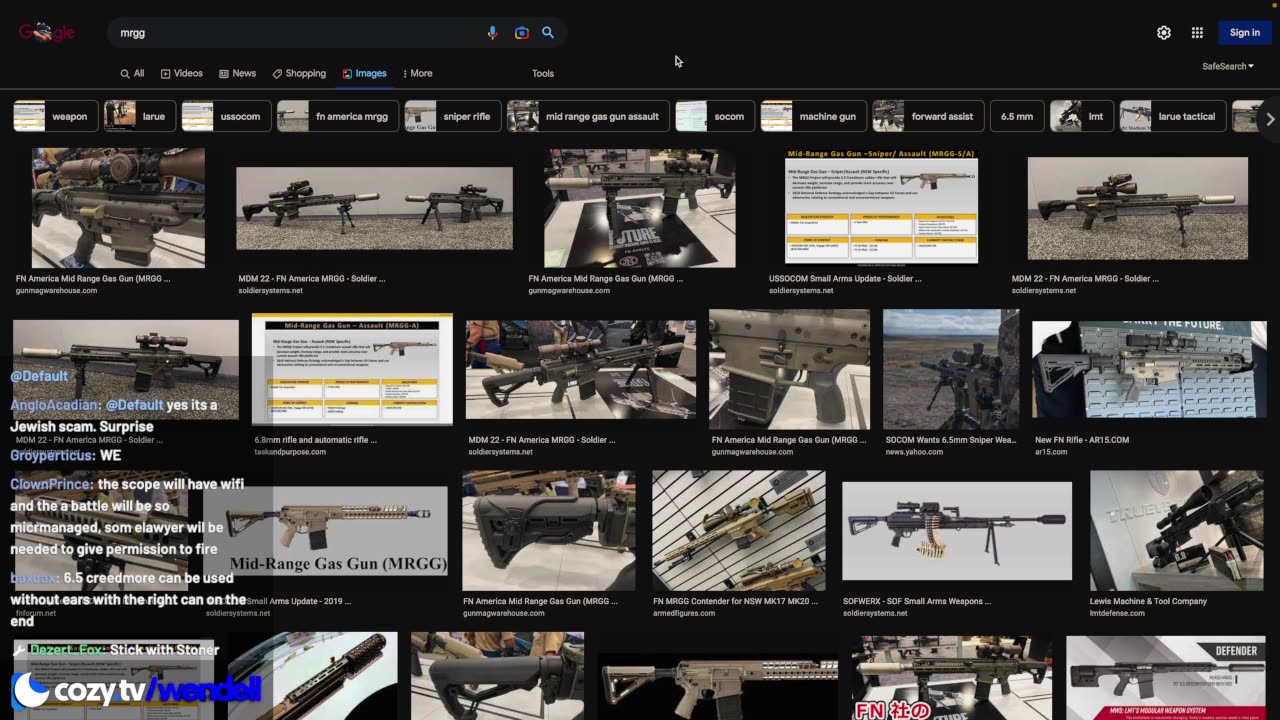Image resolution: width=1280 pixels, height=720 pixels.
Task: Open the SOFWERX SOF Small Arms Weapons image
Action: (957, 531)
